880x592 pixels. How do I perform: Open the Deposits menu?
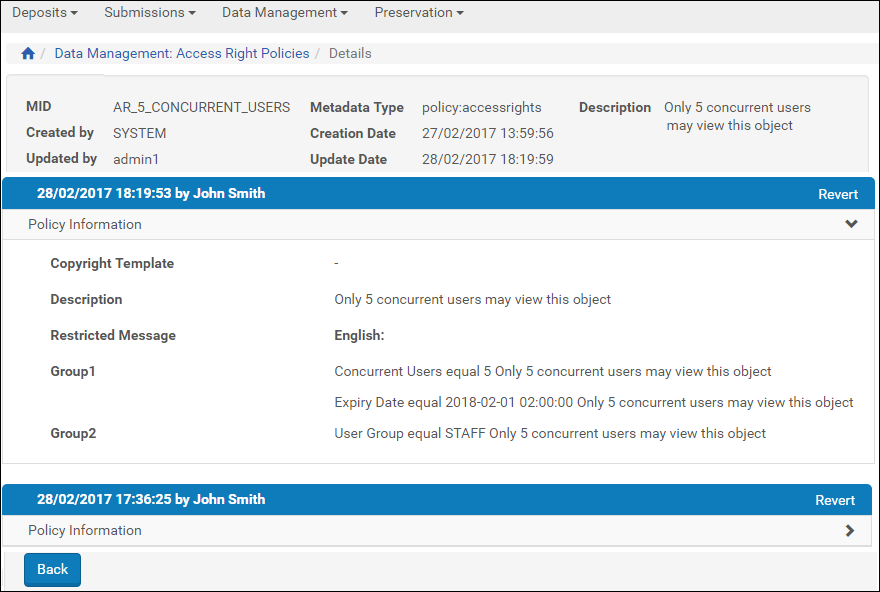(44, 13)
